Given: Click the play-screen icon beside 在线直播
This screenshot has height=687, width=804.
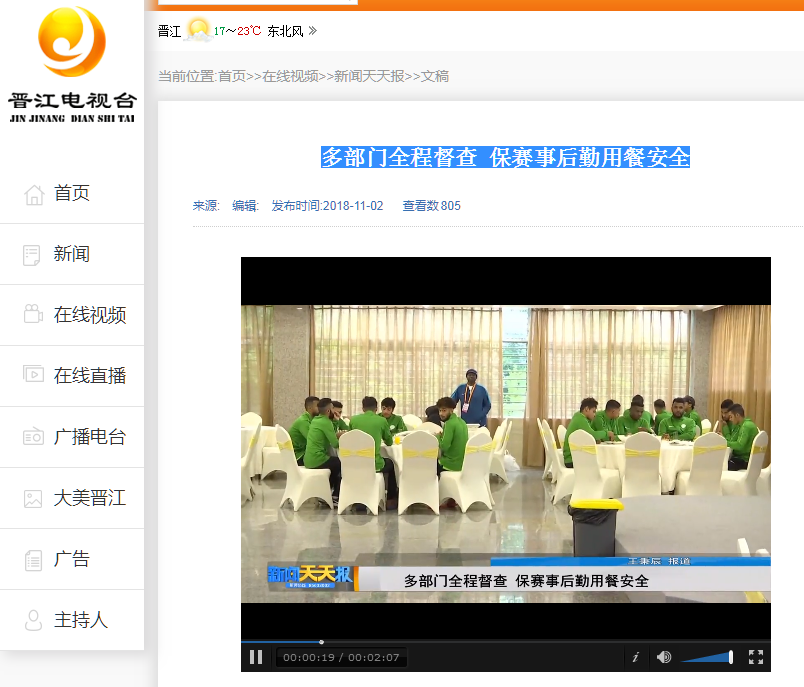Looking at the screenshot, I should [x=34, y=376].
